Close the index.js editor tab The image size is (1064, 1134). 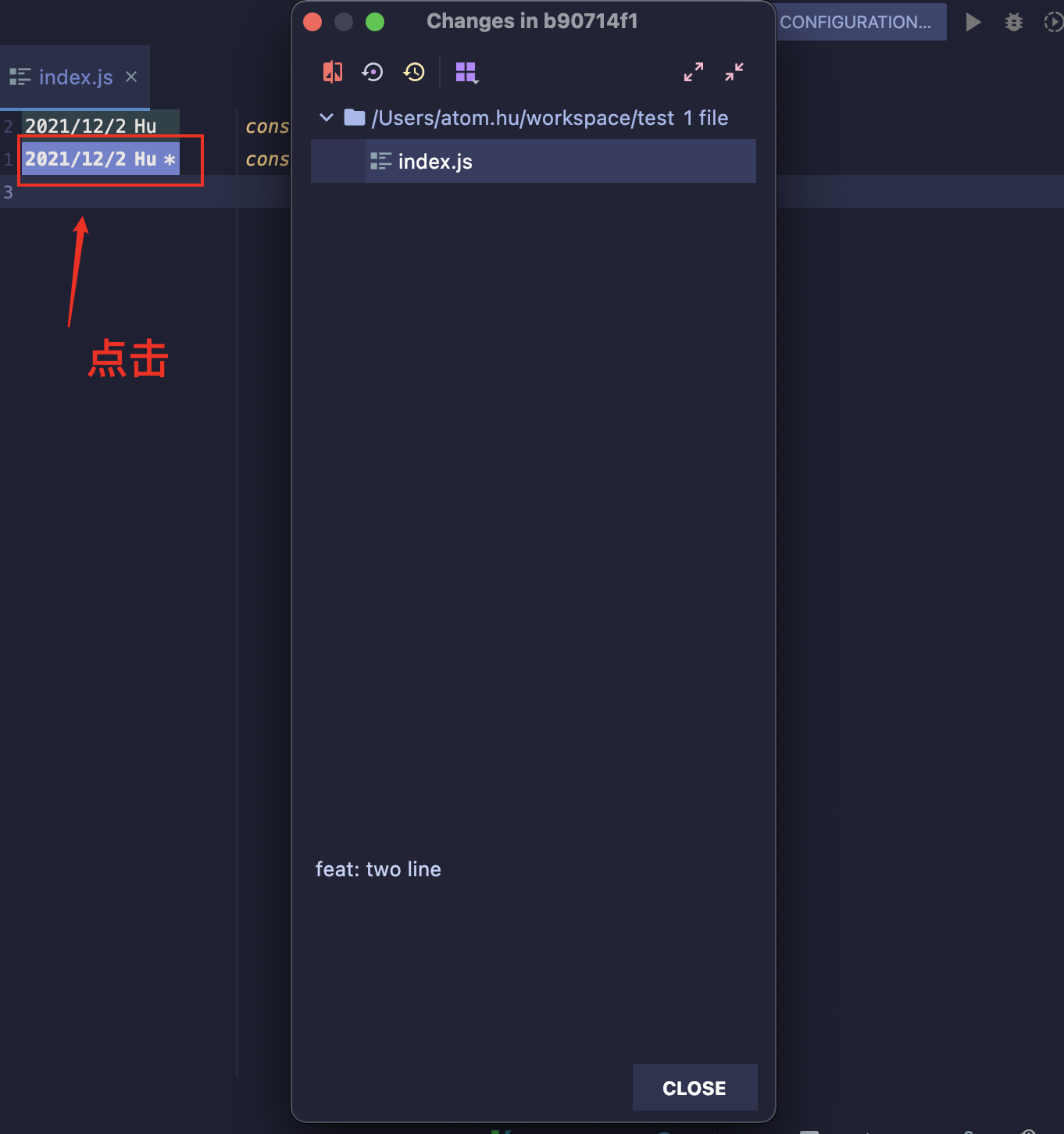(x=130, y=77)
